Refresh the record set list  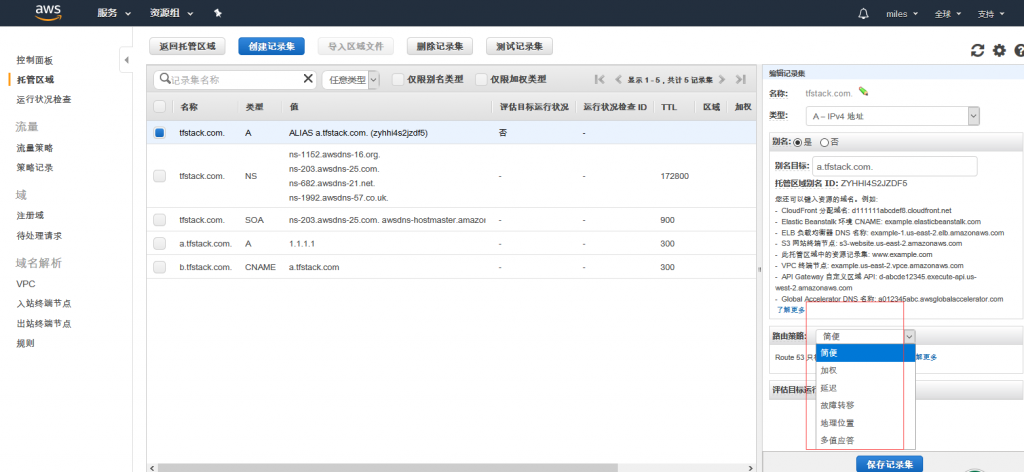pyautogui.click(x=977, y=50)
